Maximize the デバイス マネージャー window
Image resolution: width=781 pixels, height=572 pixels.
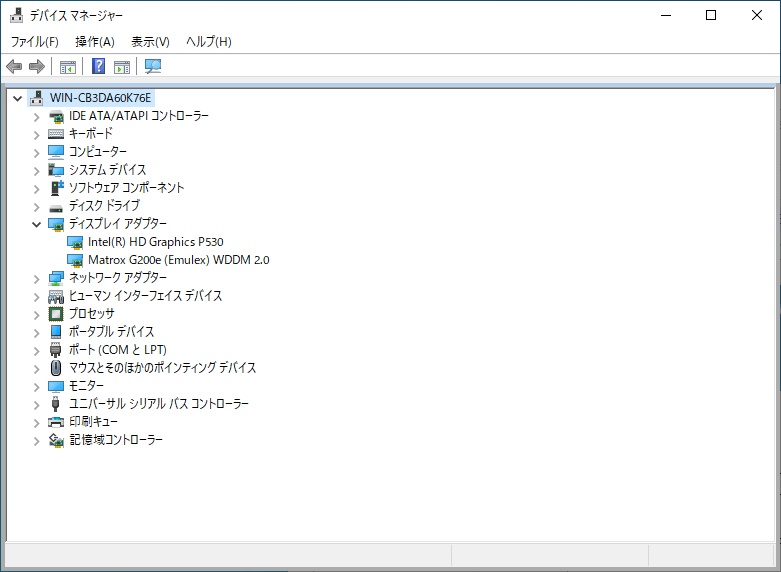click(711, 15)
